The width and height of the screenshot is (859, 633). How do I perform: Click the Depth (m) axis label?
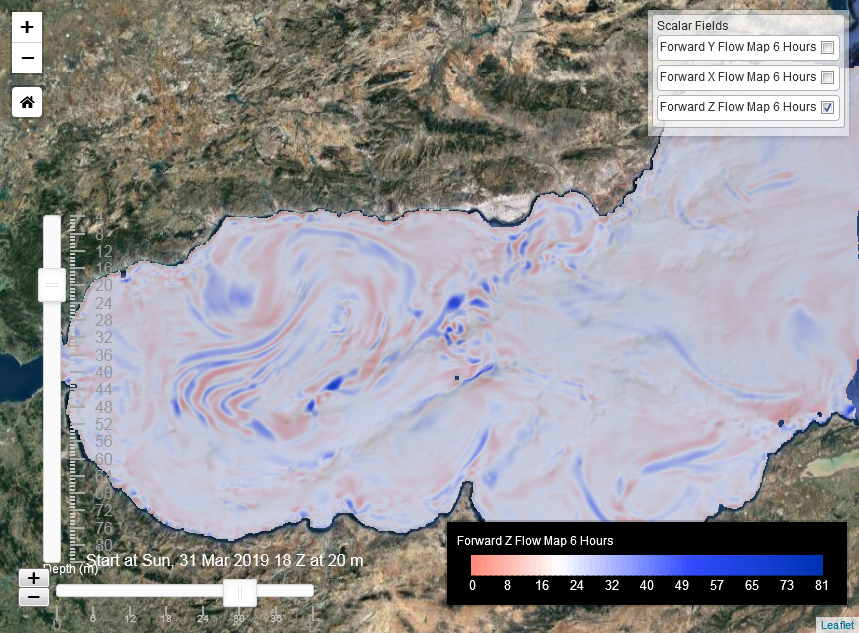point(71,569)
